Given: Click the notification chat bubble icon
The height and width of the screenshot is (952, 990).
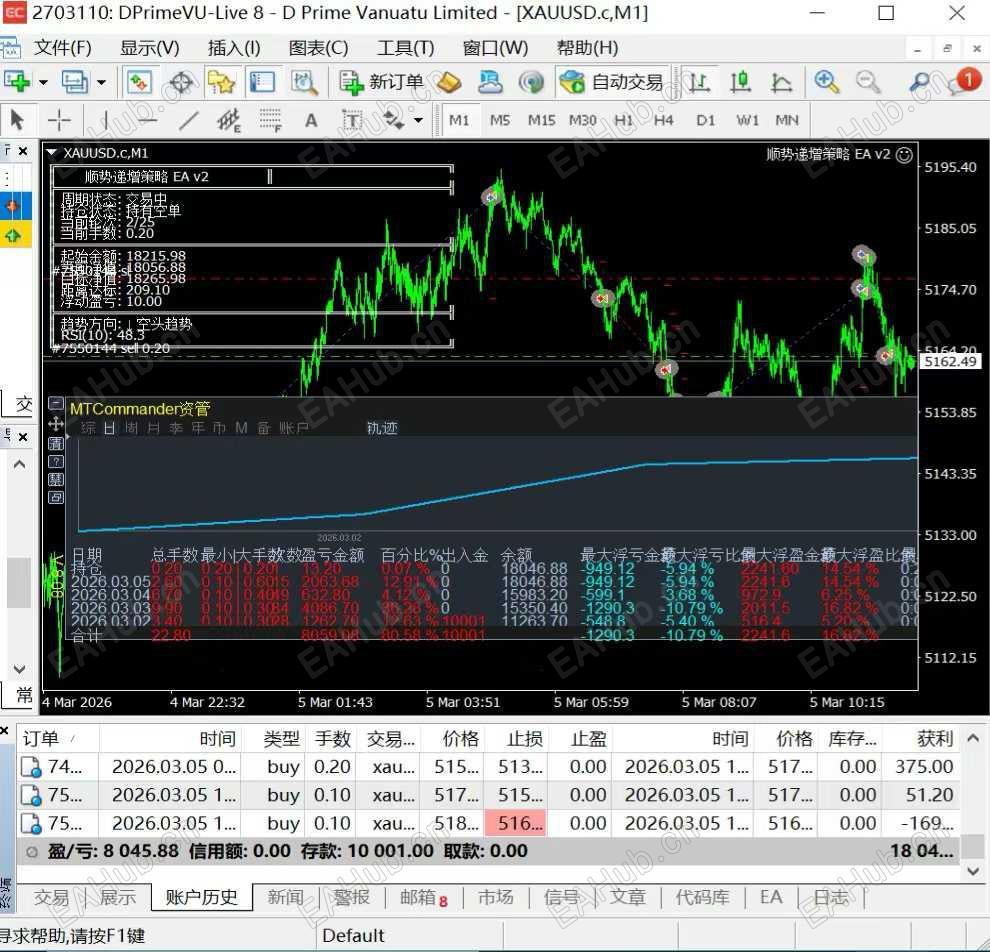Looking at the screenshot, I should point(963,82).
